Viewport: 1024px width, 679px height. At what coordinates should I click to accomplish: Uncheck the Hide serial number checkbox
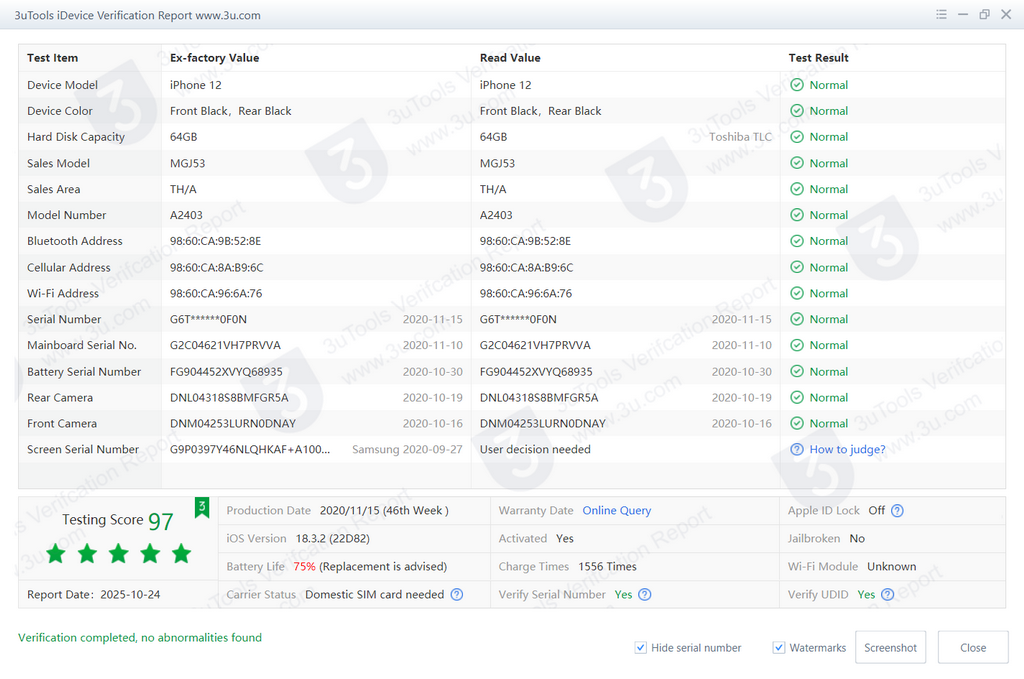641,648
